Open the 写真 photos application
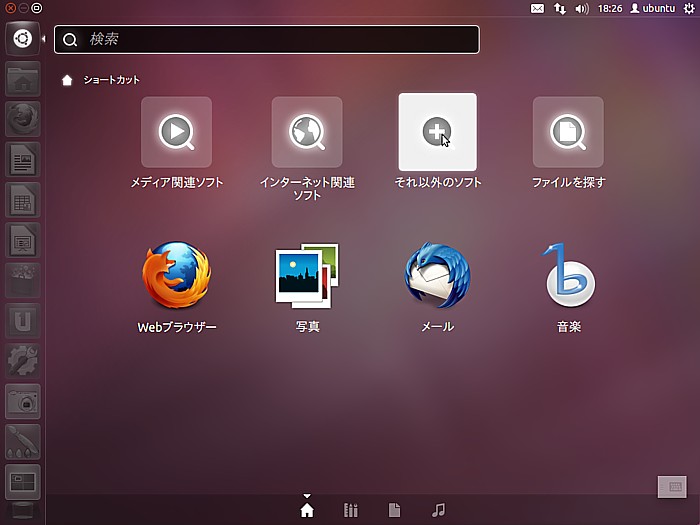 307,275
